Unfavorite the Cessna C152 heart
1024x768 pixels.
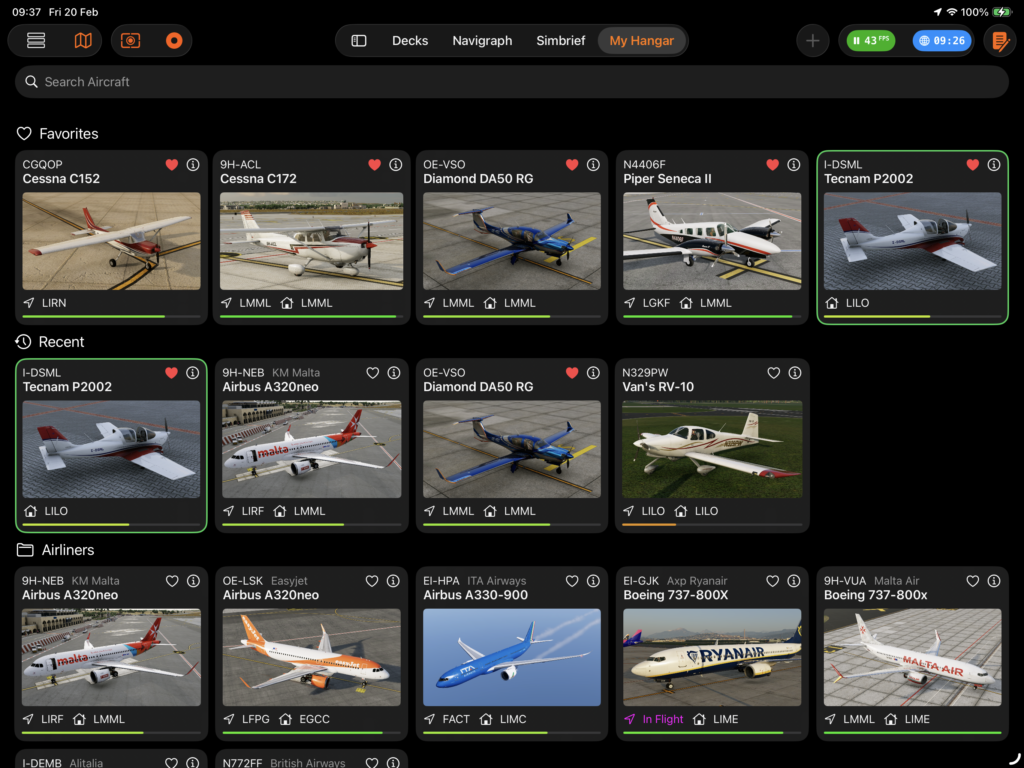point(171,165)
